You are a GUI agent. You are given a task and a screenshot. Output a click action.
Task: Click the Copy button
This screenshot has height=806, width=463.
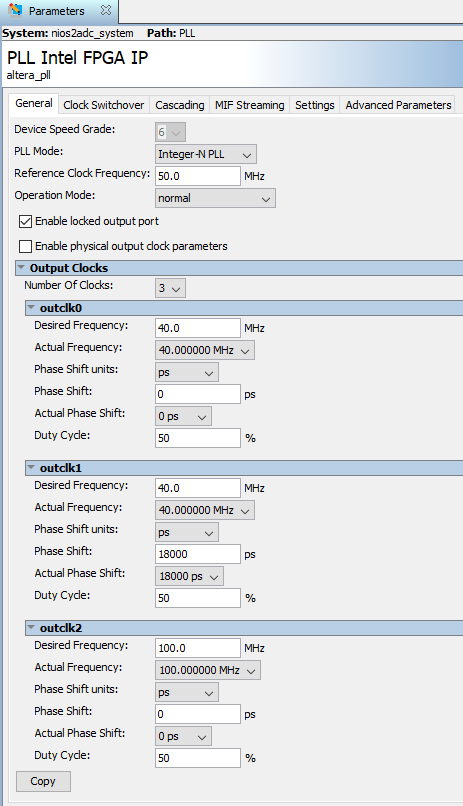(43, 781)
